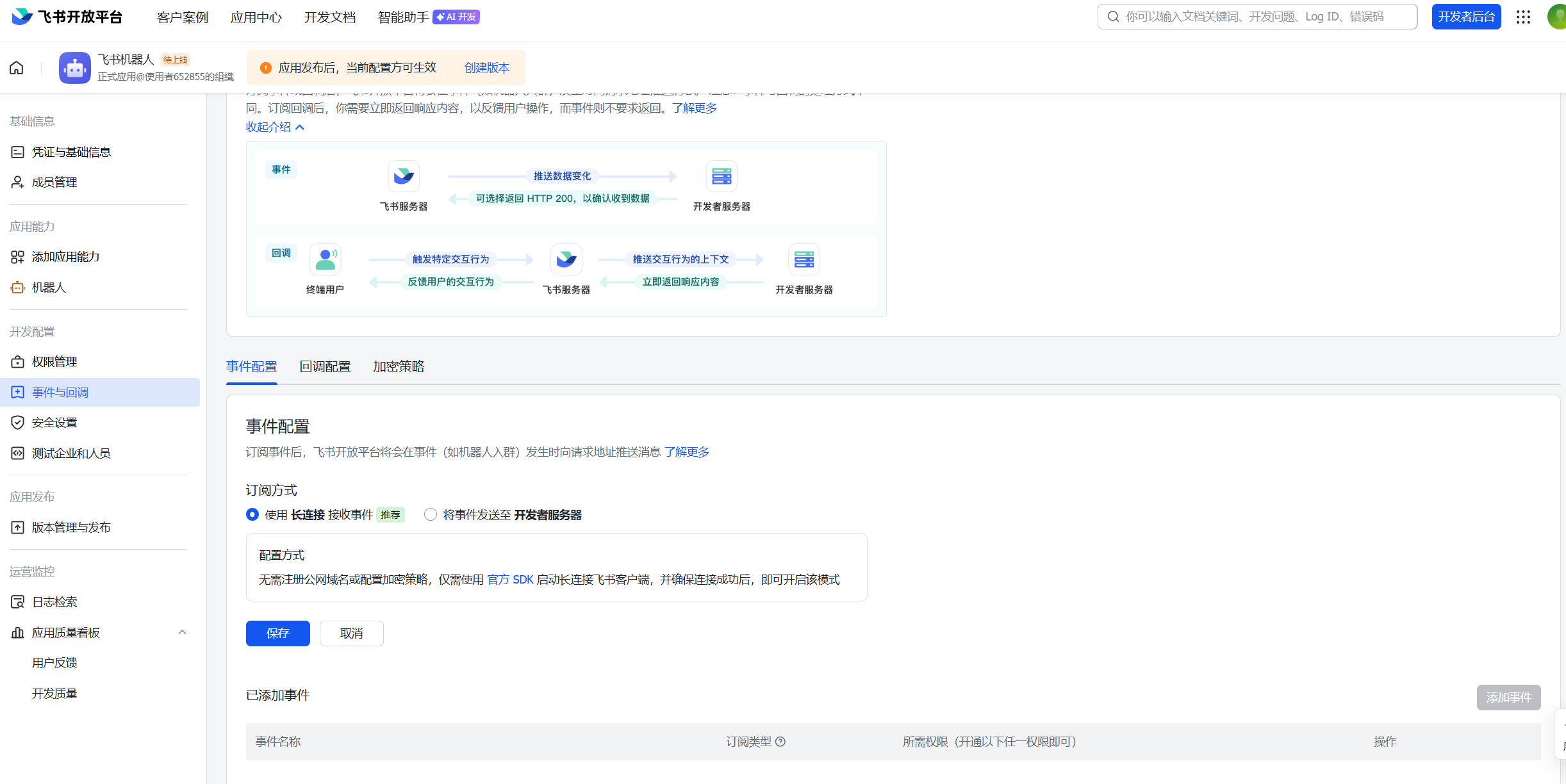Open the apps grid menu icon

[x=1523, y=17]
